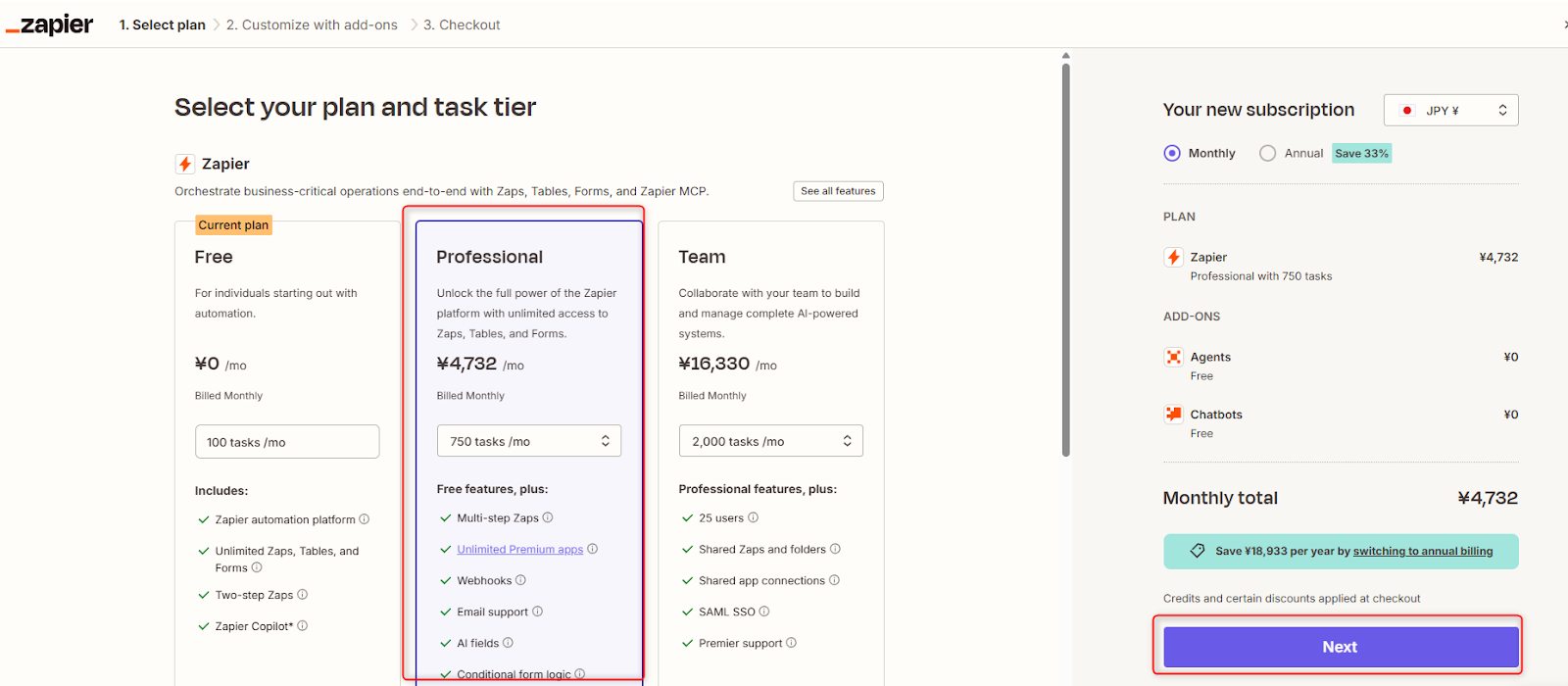Select Monthly billing radio button
1568x686 pixels.
1172,153
